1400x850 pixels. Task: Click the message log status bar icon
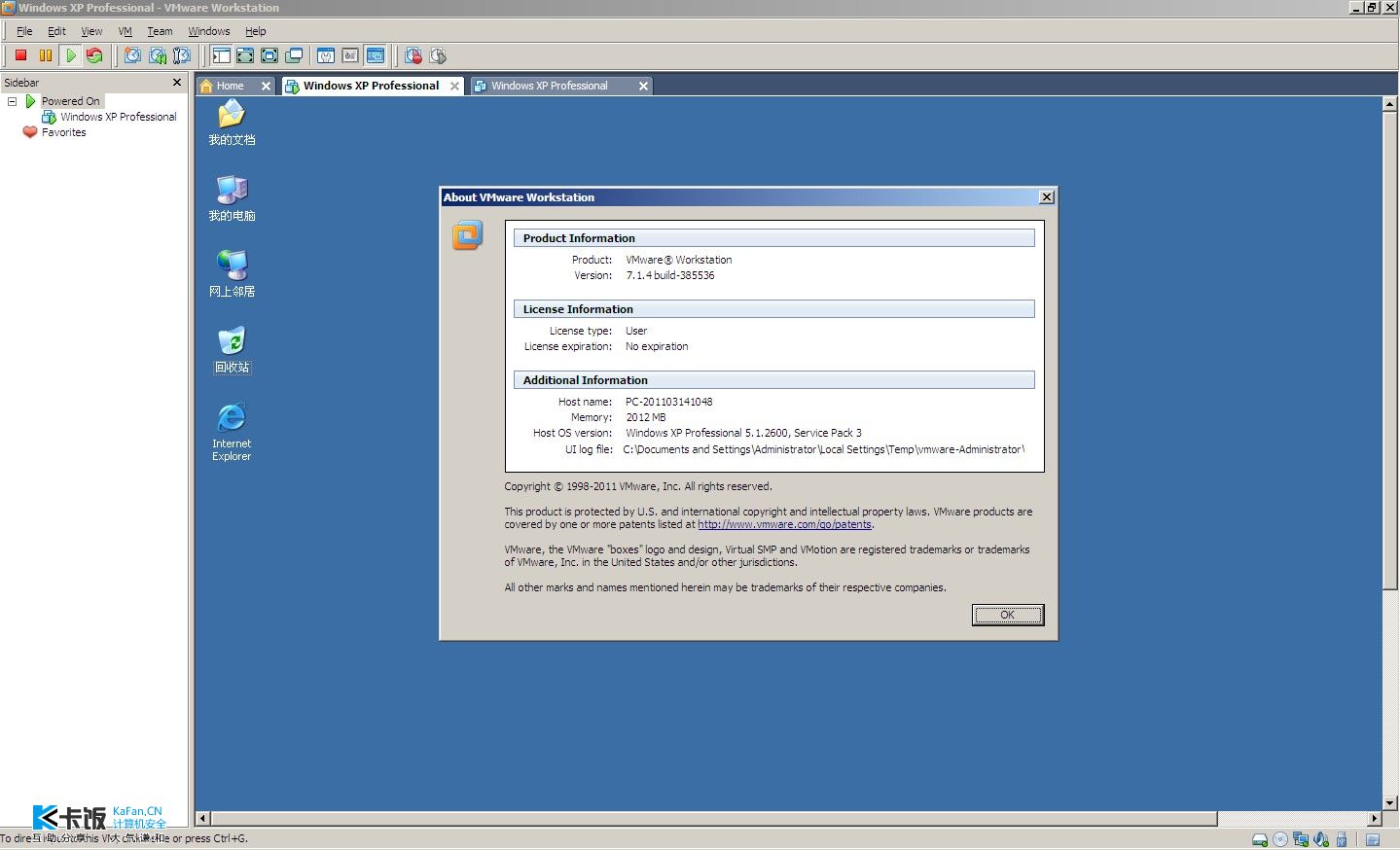tap(1373, 839)
